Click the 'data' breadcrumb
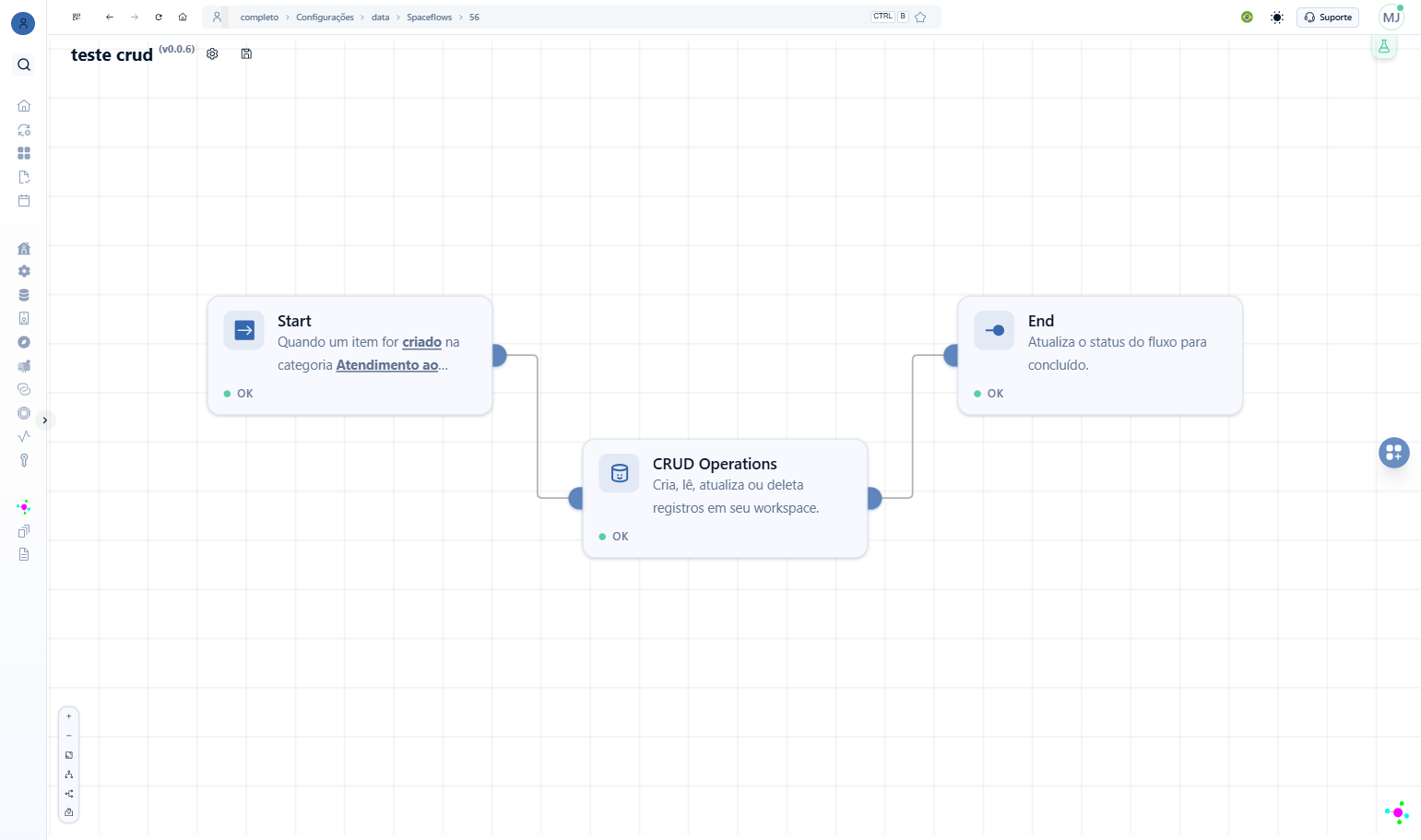Image resolution: width=1421 pixels, height=840 pixels. tap(380, 18)
